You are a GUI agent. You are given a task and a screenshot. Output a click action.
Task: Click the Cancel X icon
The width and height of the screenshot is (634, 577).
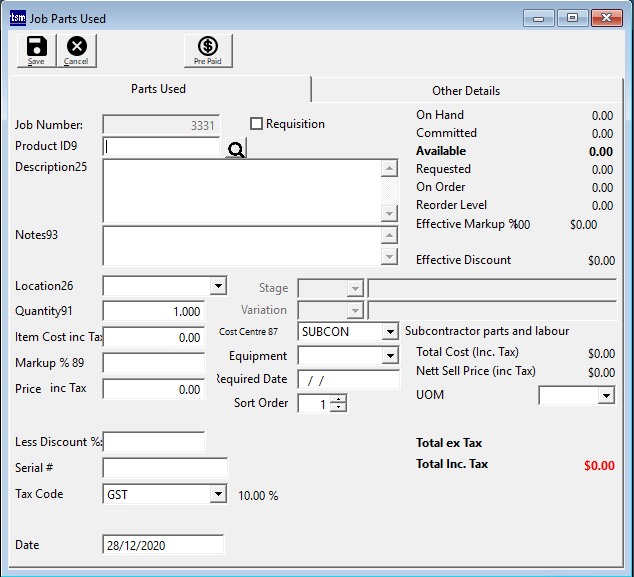(76, 49)
